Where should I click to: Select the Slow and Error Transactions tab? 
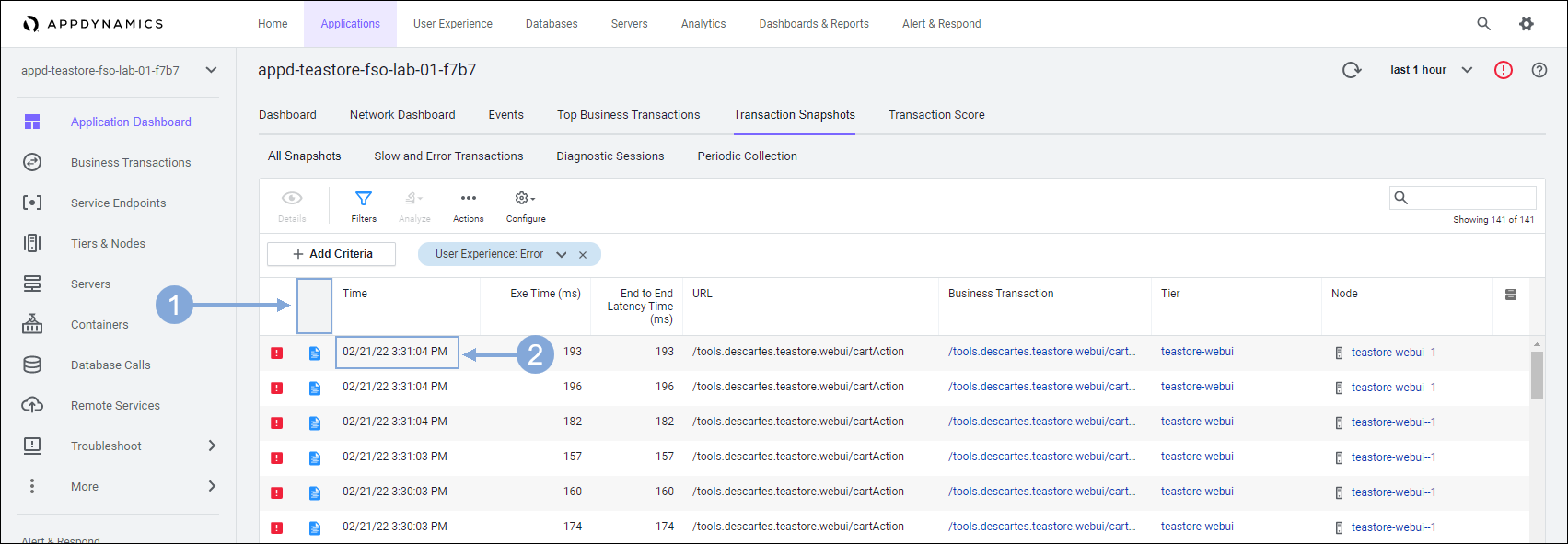[448, 156]
